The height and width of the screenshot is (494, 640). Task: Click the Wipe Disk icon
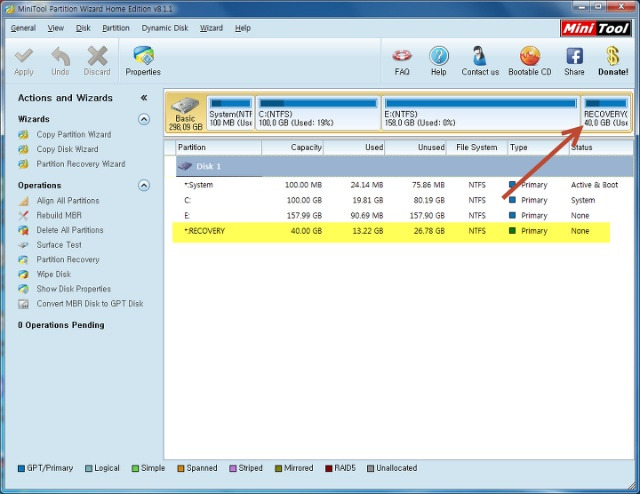click(x=23, y=274)
